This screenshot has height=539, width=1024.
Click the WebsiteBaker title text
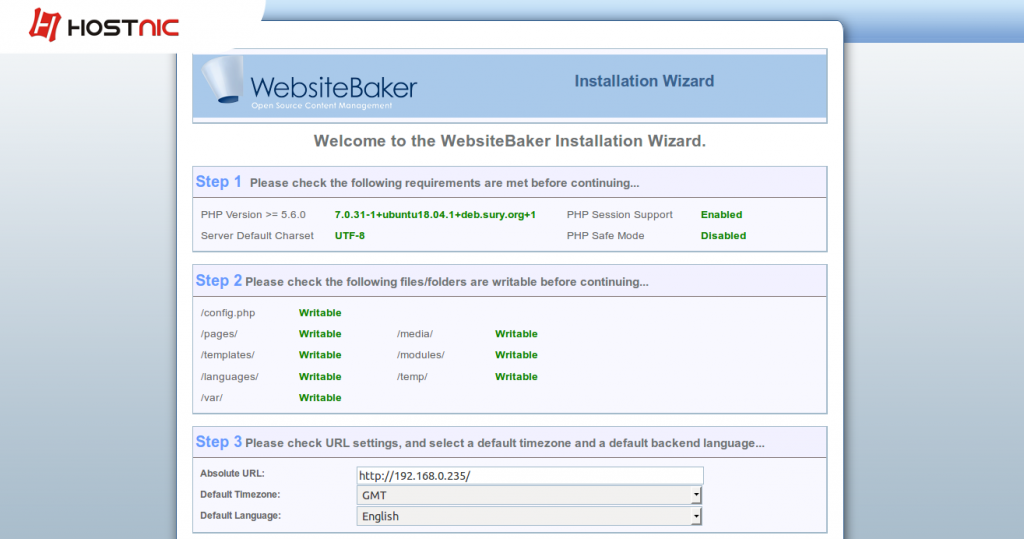pyautogui.click(x=333, y=88)
